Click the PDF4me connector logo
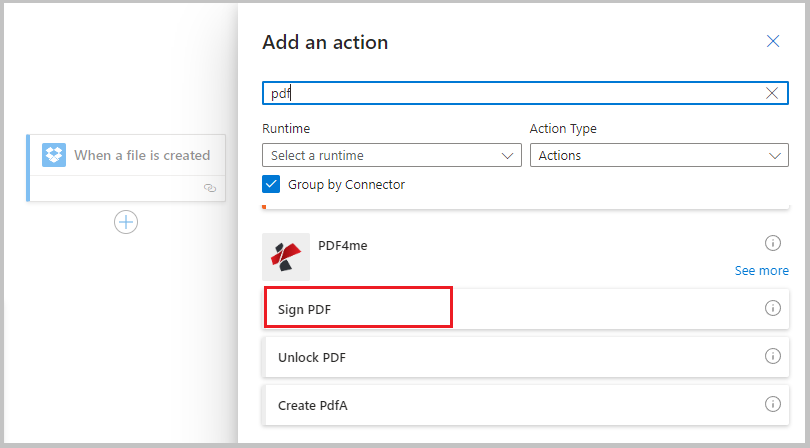The image size is (810, 448). click(286, 257)
